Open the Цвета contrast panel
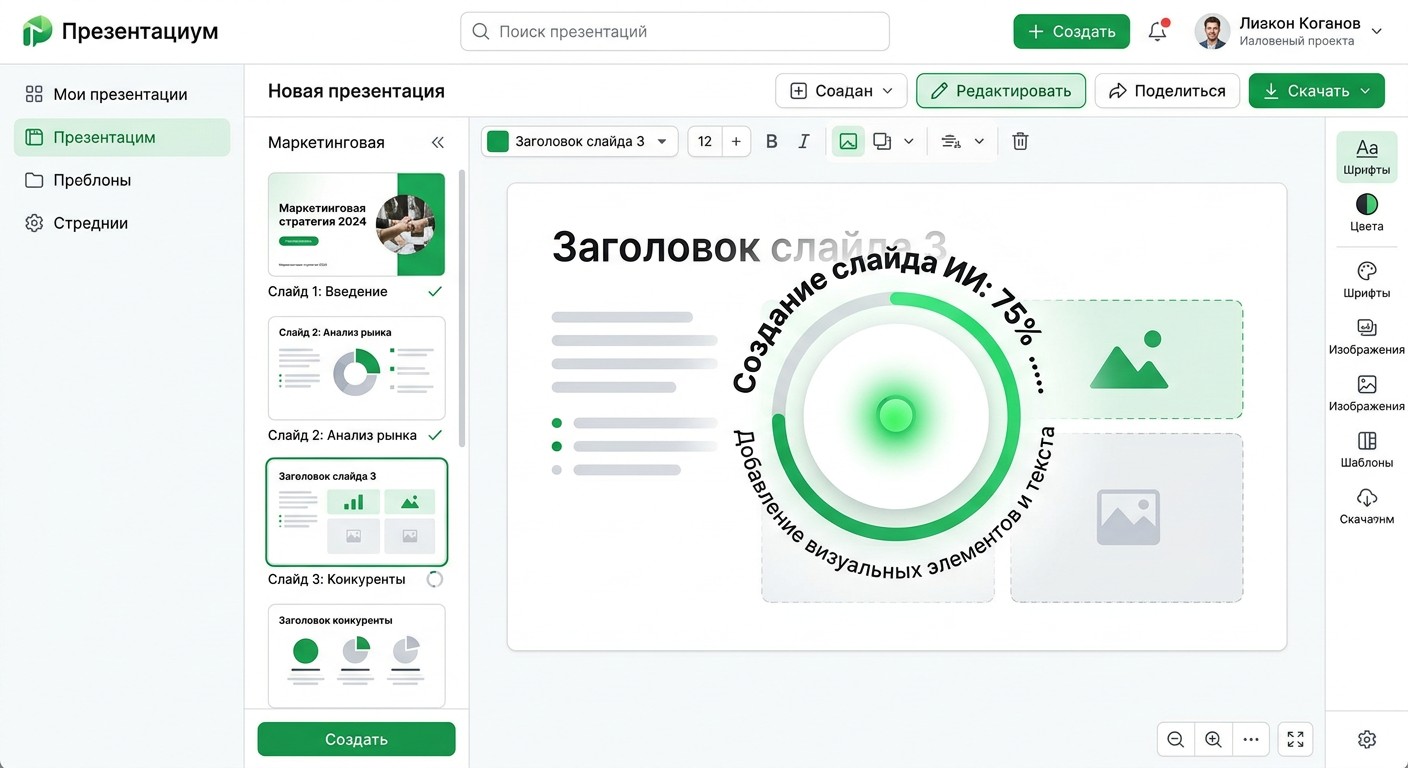 (x=1366, y=213)
